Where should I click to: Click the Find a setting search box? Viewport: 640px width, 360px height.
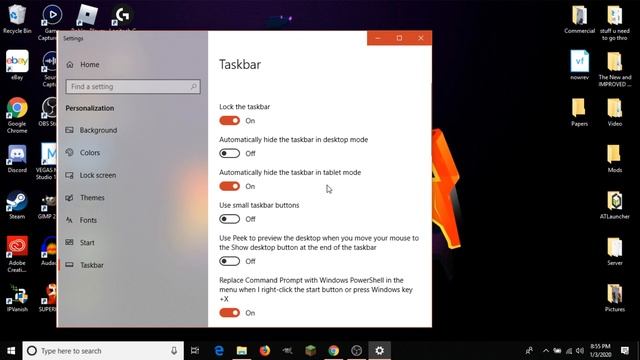coord(133,87)
